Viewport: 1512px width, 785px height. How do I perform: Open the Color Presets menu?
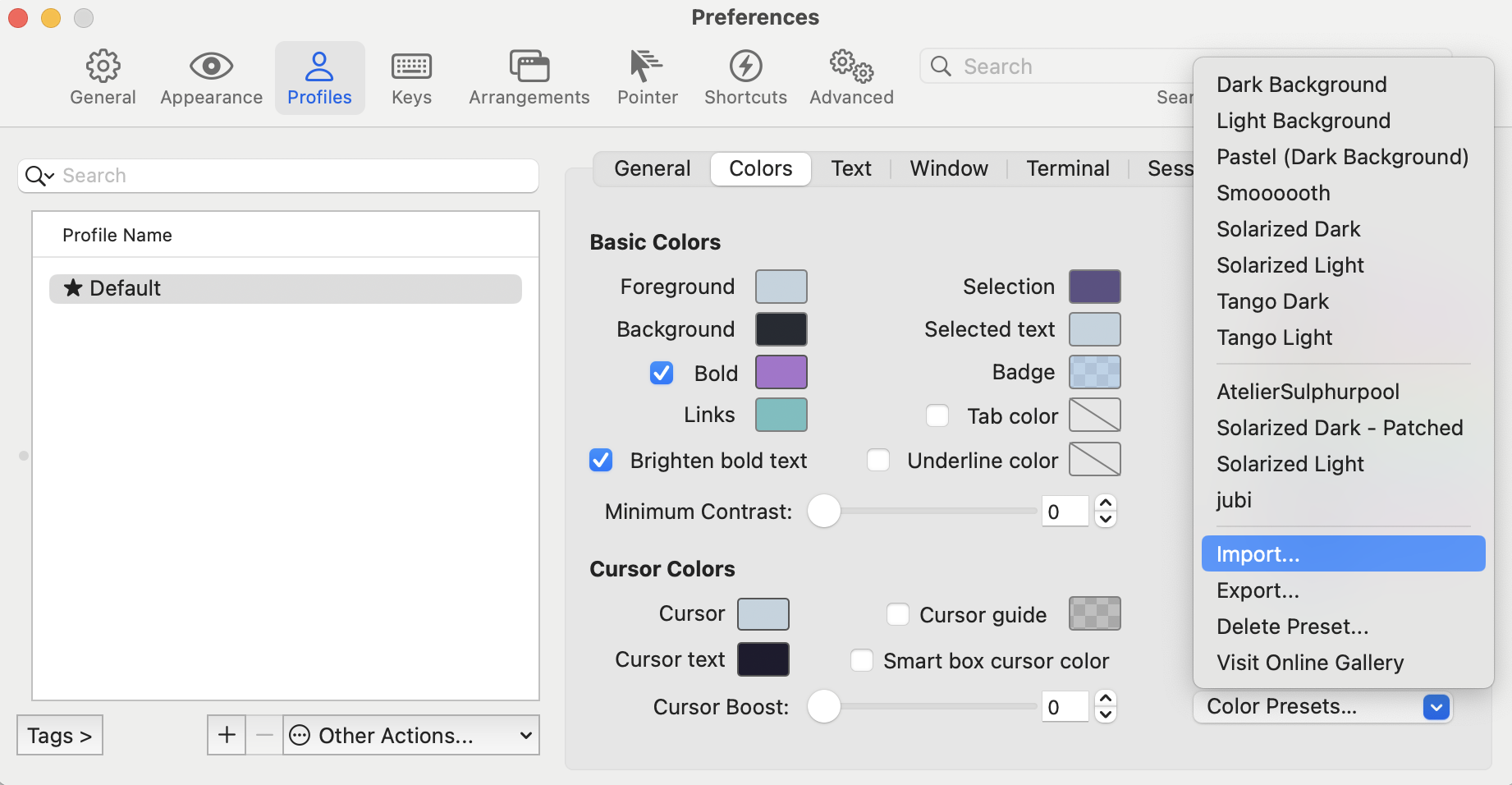click(1322, 706)
